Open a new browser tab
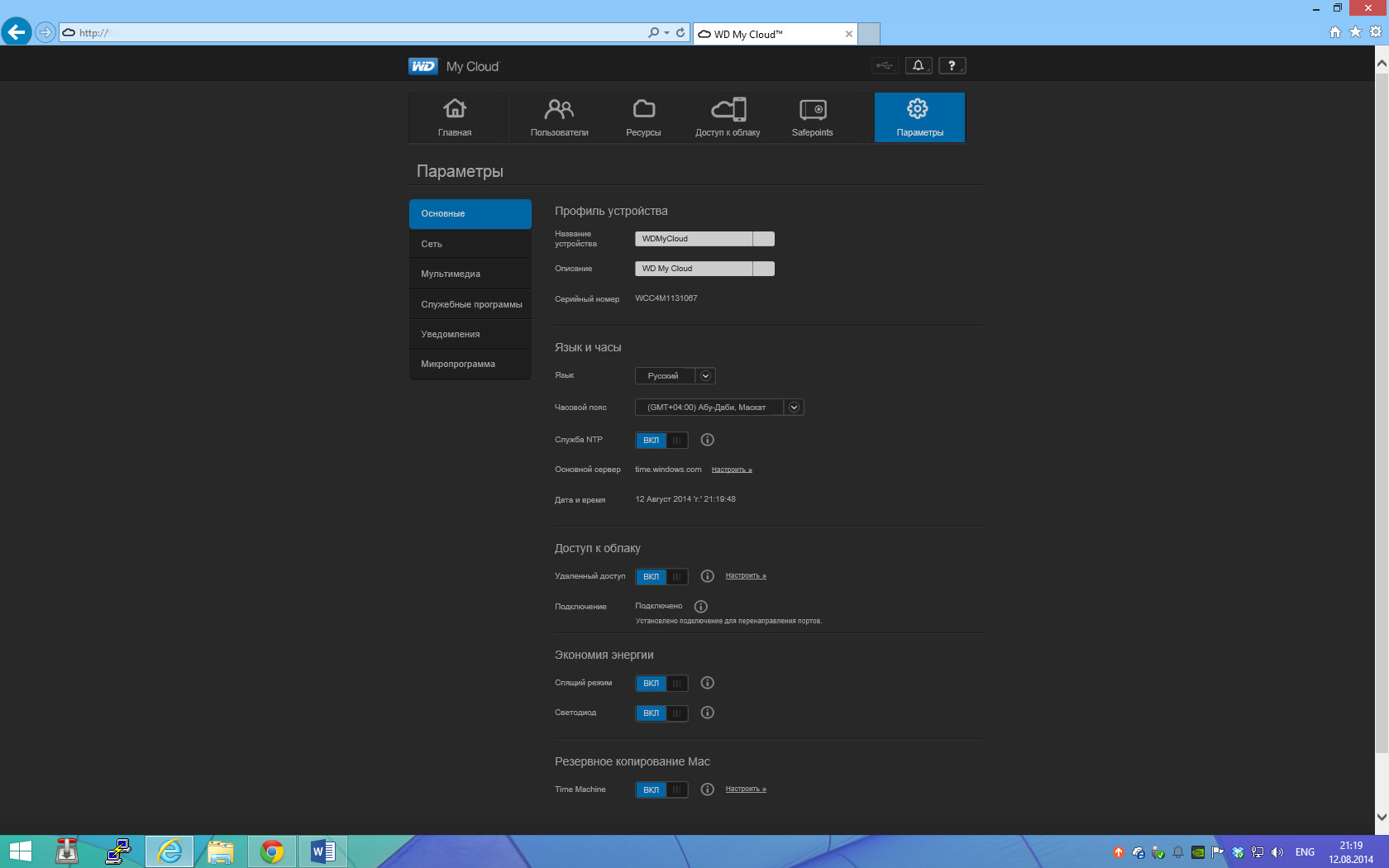The width and height of the screenshot is (1389, 868). pos(868,34)
